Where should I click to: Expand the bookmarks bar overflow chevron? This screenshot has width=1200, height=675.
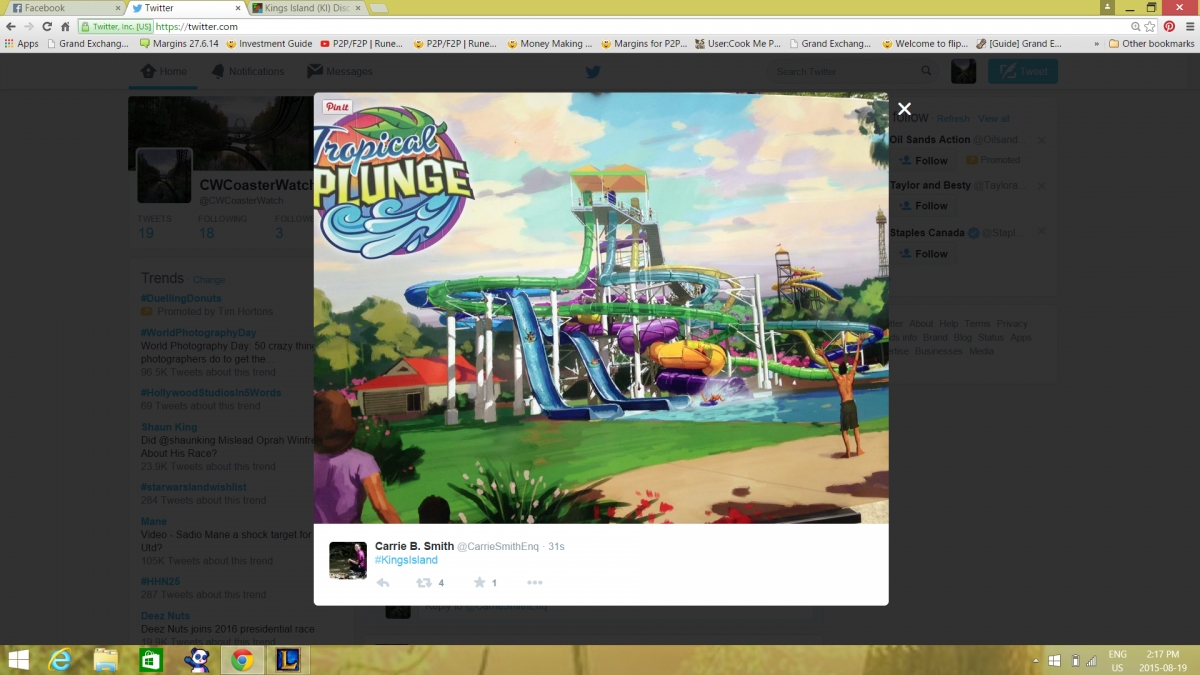click(1097, 44)
